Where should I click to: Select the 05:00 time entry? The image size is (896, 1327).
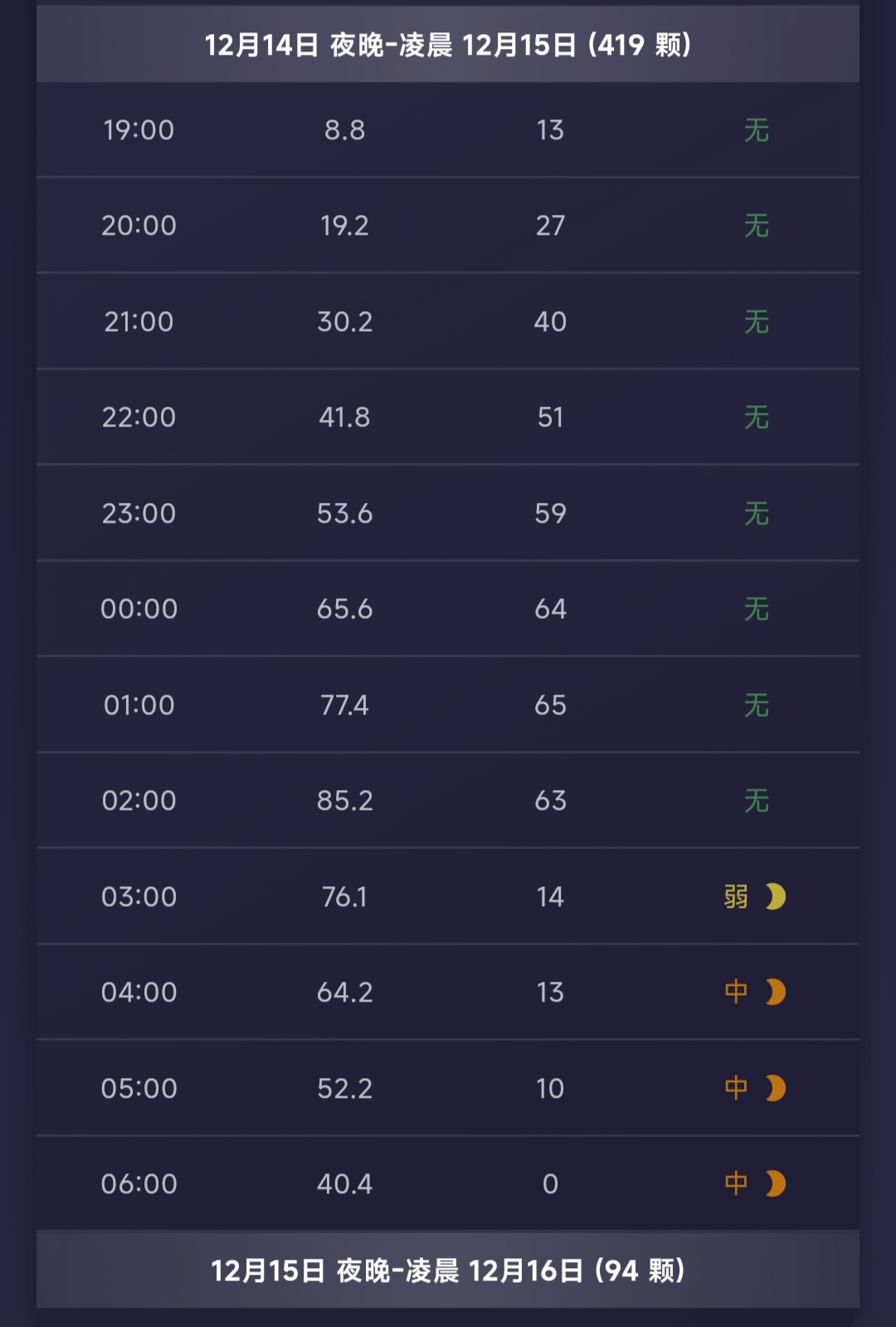[139, 1088]
